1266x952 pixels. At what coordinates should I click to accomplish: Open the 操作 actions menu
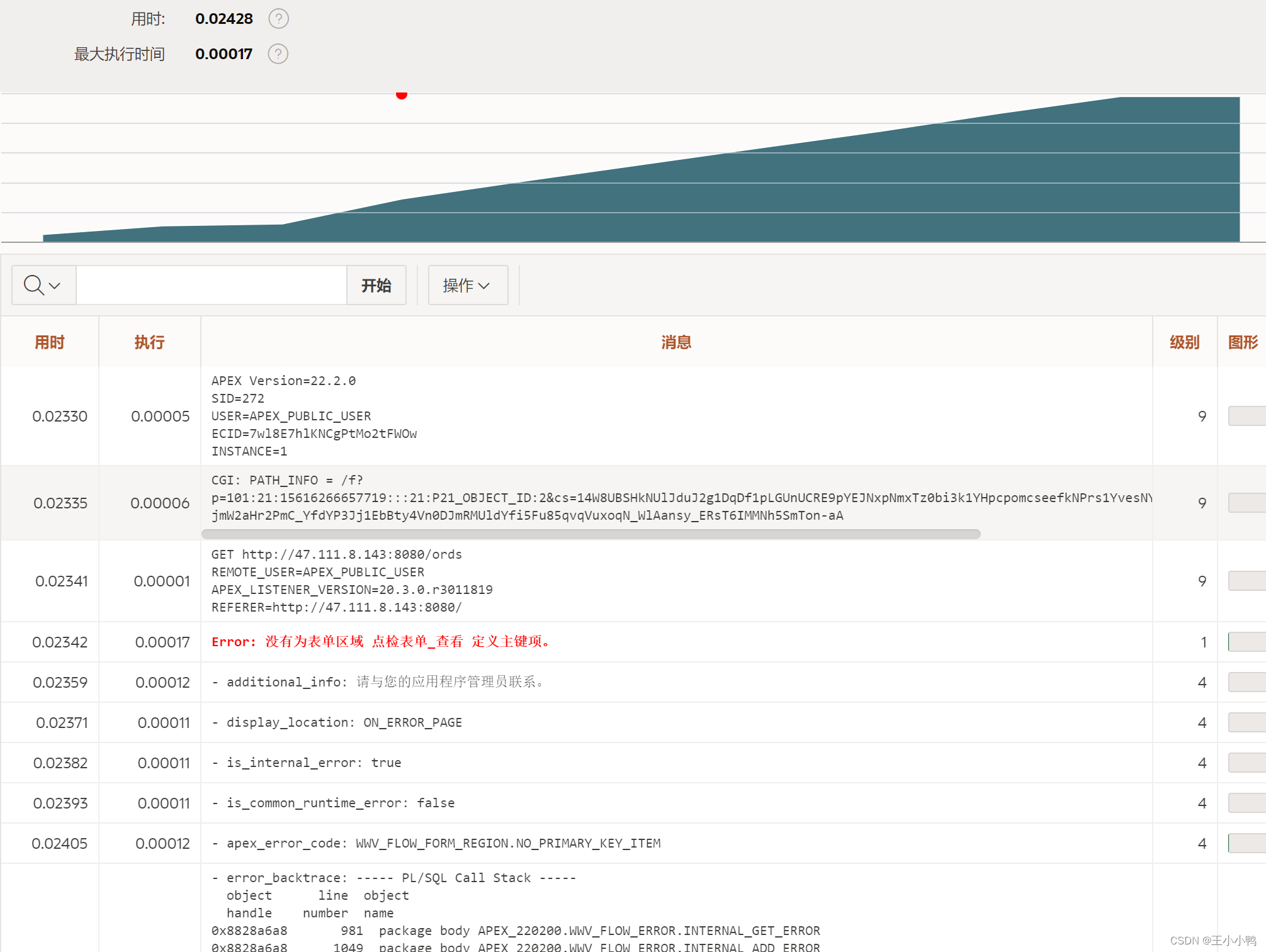[x=468, y=286]
